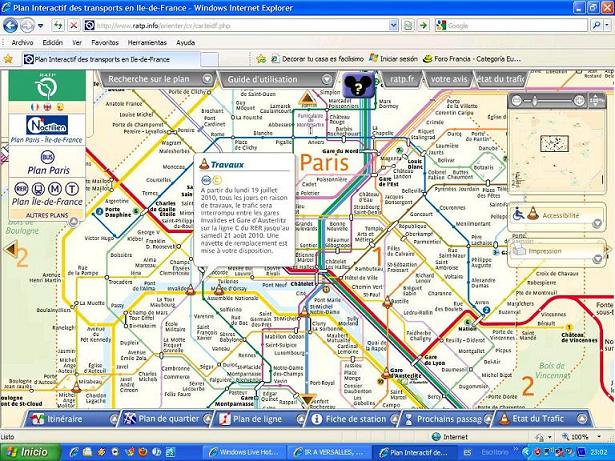615x461 pixels.
Task: Click the browser Refresh button
Action: [58, 26]
